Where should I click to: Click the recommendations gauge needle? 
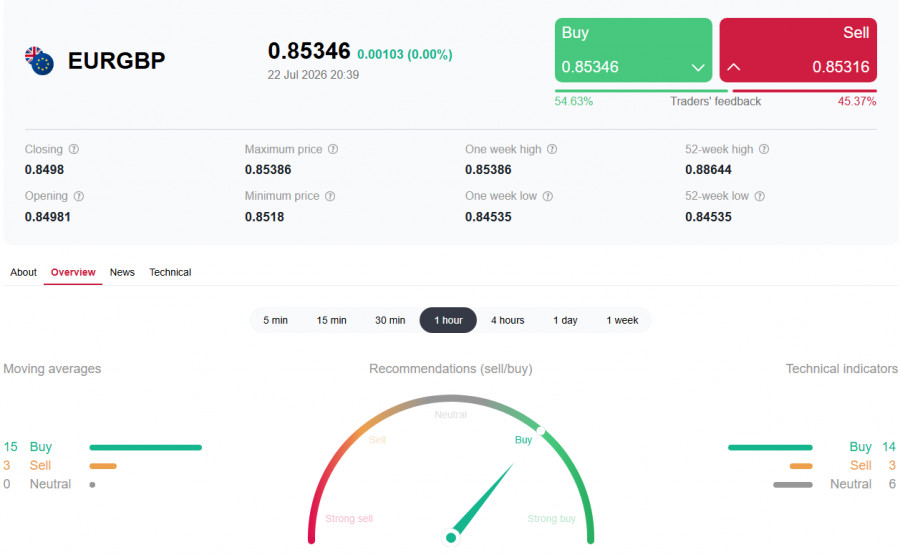click(x=481, y=501)
